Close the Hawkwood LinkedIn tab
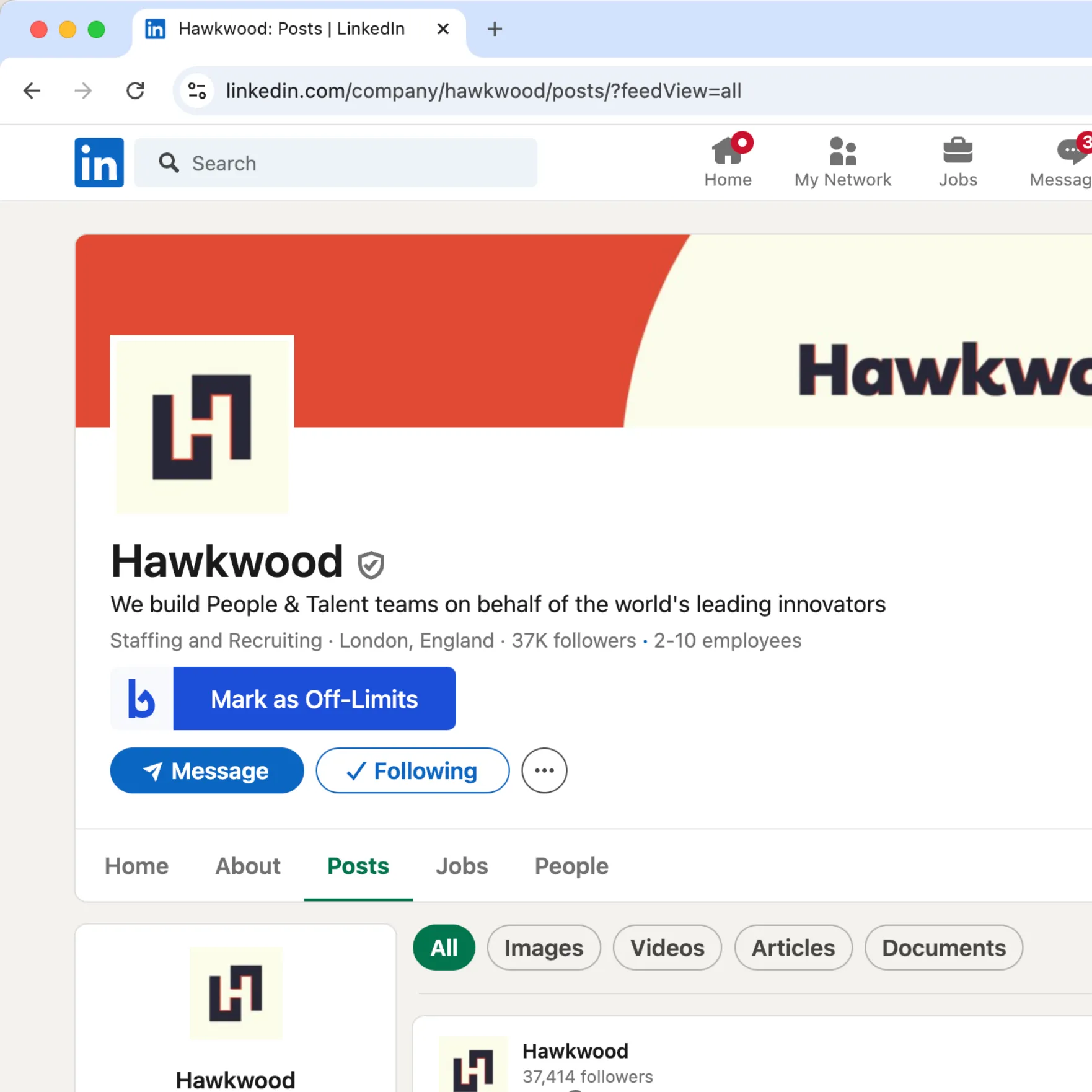 tap(443, 29)
